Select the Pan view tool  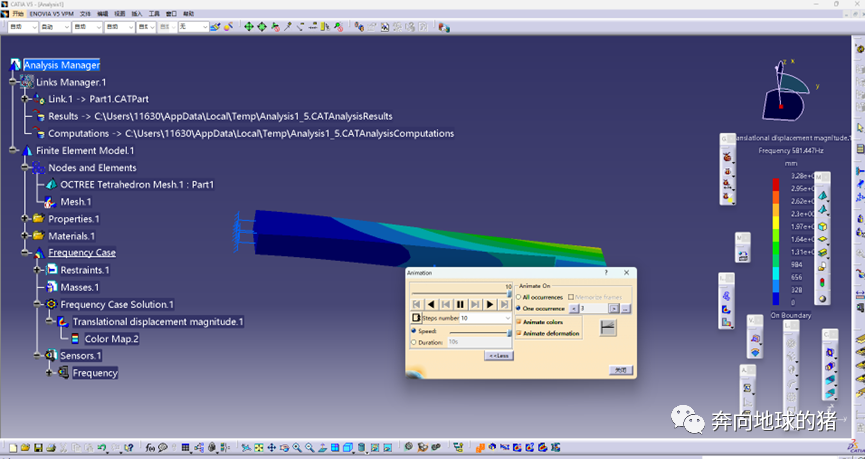tap(271, 448)
